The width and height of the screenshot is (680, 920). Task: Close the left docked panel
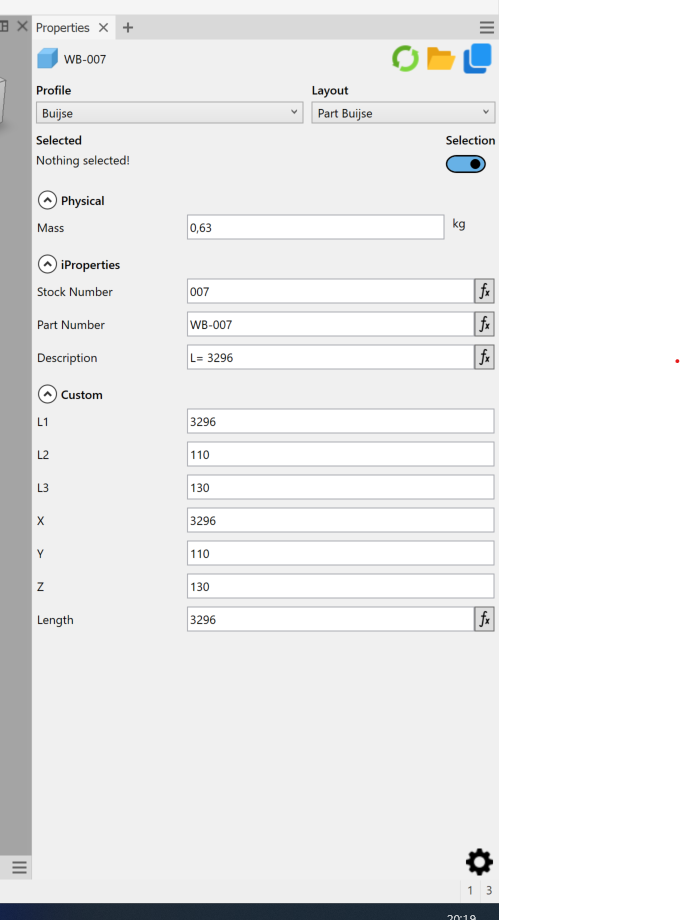coord(22,26)
